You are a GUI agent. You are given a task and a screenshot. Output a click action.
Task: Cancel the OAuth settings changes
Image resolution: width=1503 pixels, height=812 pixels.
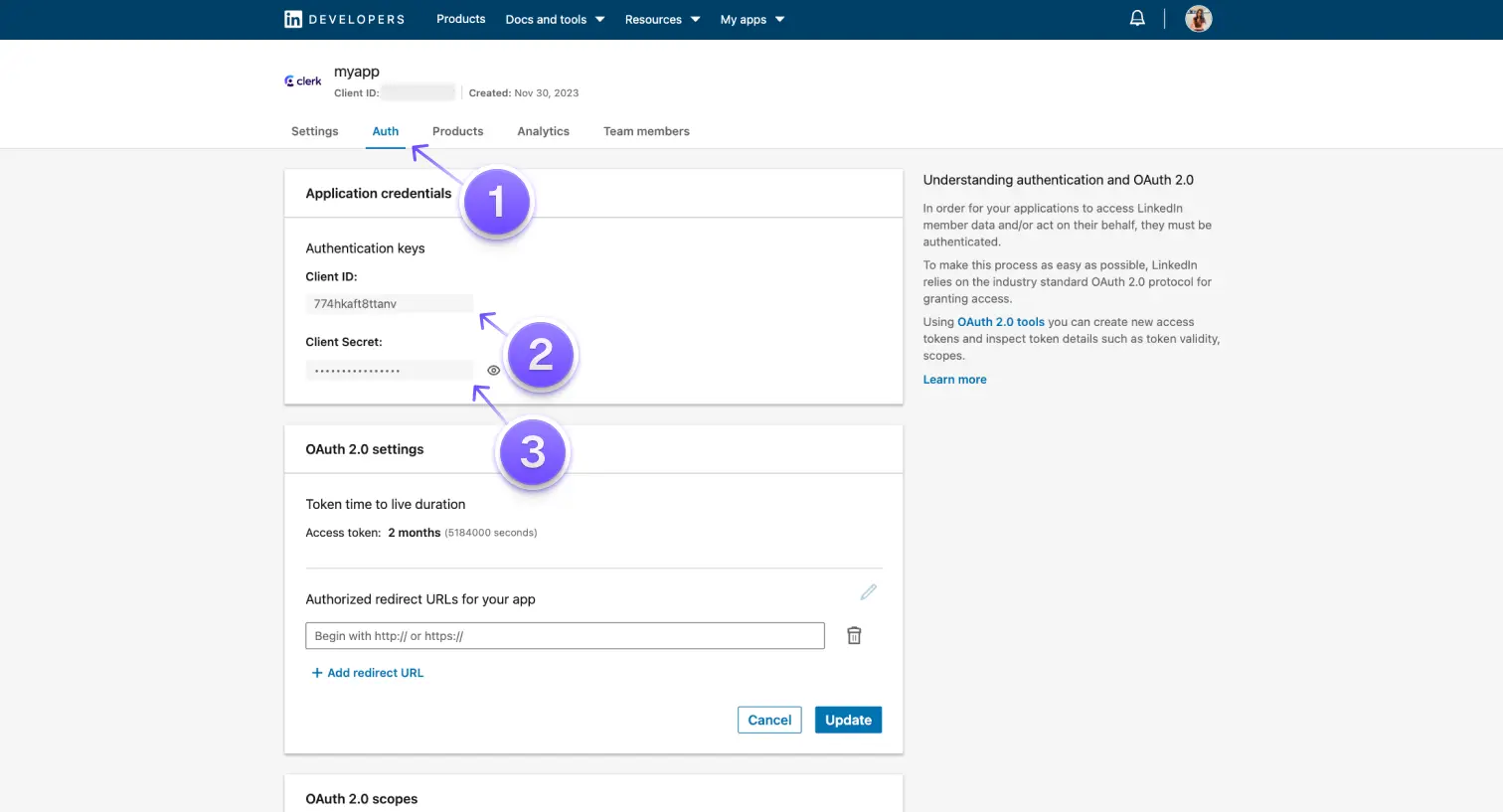click(x=768, y=719)
